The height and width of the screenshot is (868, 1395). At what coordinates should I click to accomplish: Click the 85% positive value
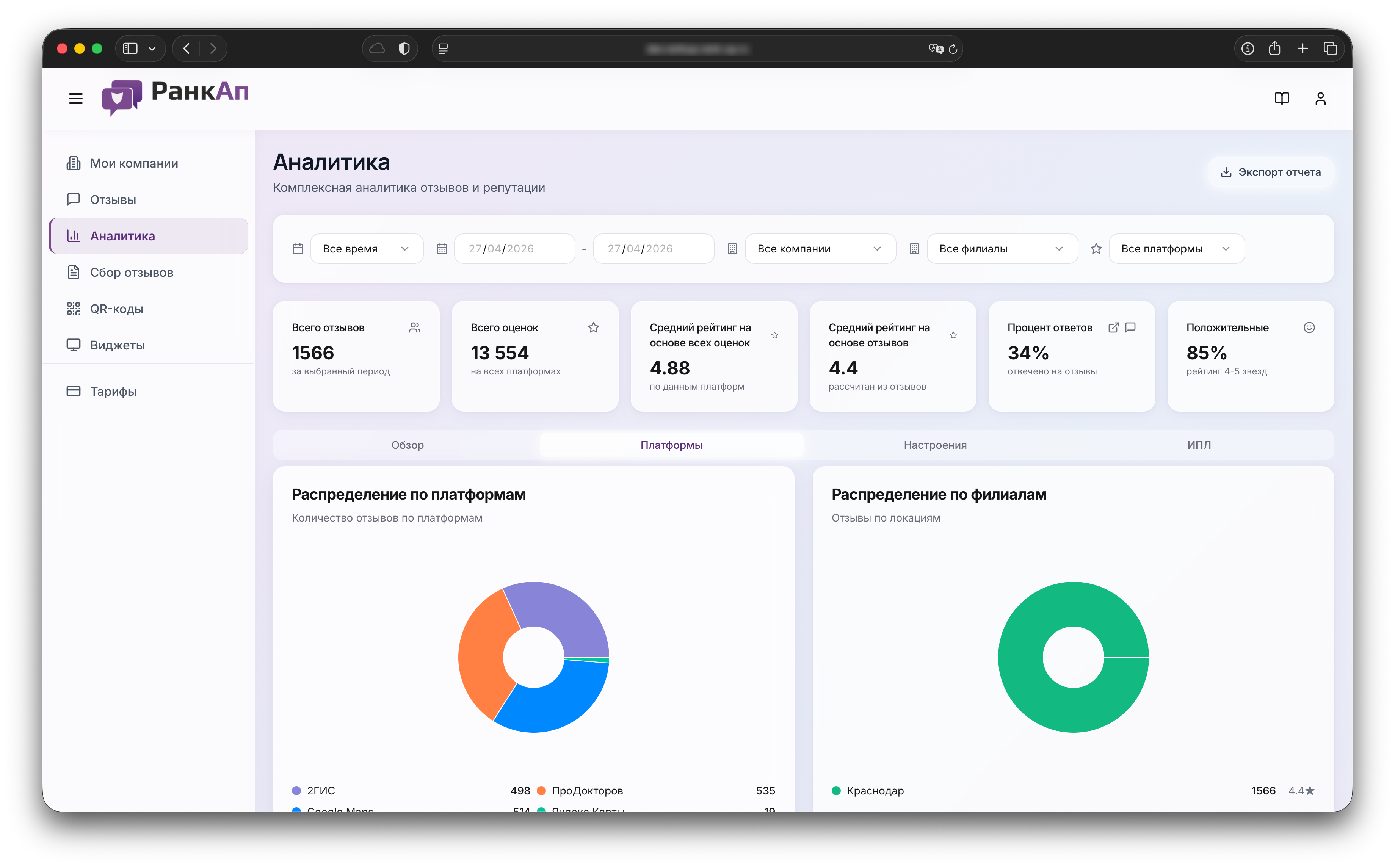pos(1206,353)
